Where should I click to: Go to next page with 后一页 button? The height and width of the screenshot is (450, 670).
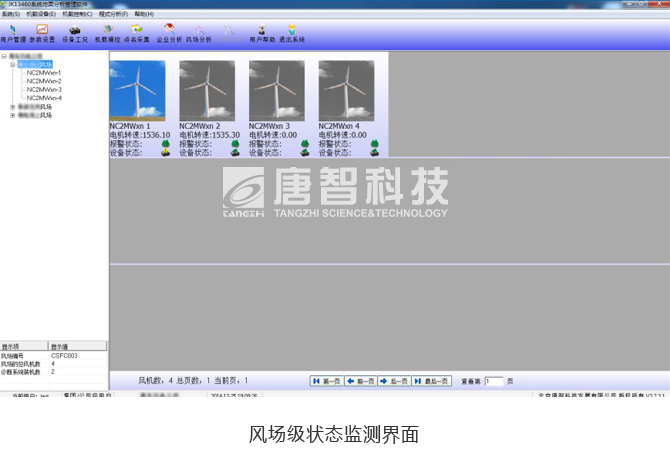(x=394, y=381)
